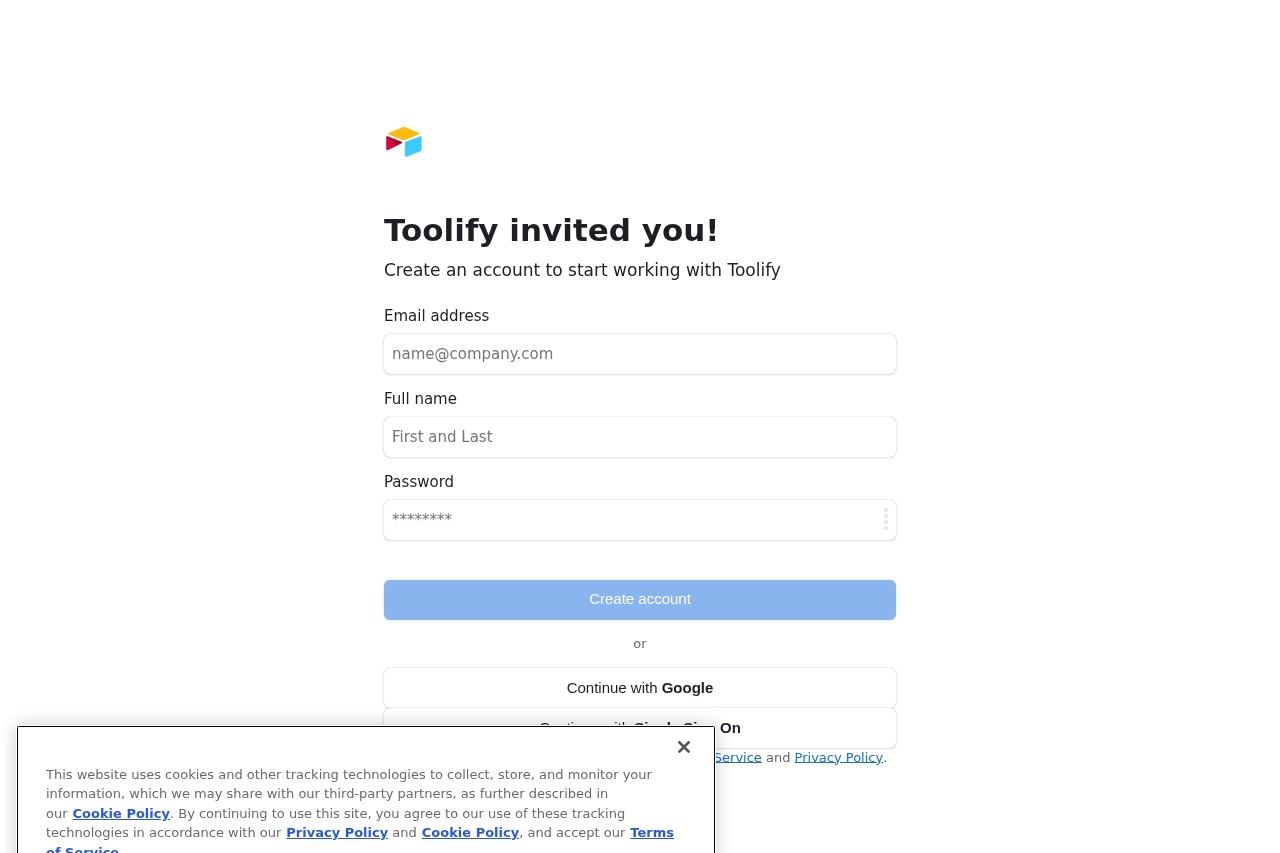Open the Terms of Service link beside Privacy Policy
The image size is (1280, 853).
point(738,758)
